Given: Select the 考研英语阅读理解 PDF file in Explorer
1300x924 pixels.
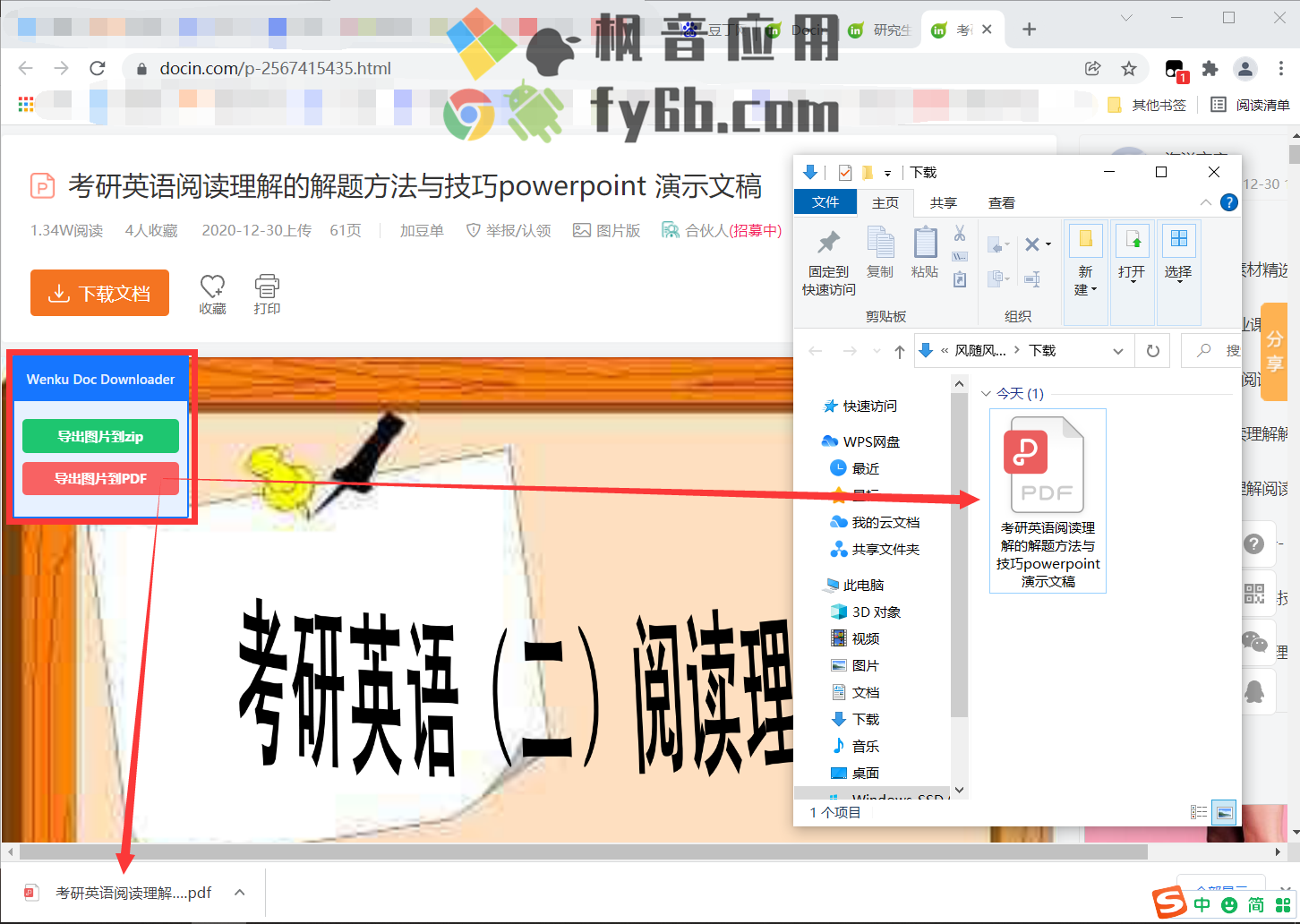Looking at the screenshot, I should (1048, 500).
